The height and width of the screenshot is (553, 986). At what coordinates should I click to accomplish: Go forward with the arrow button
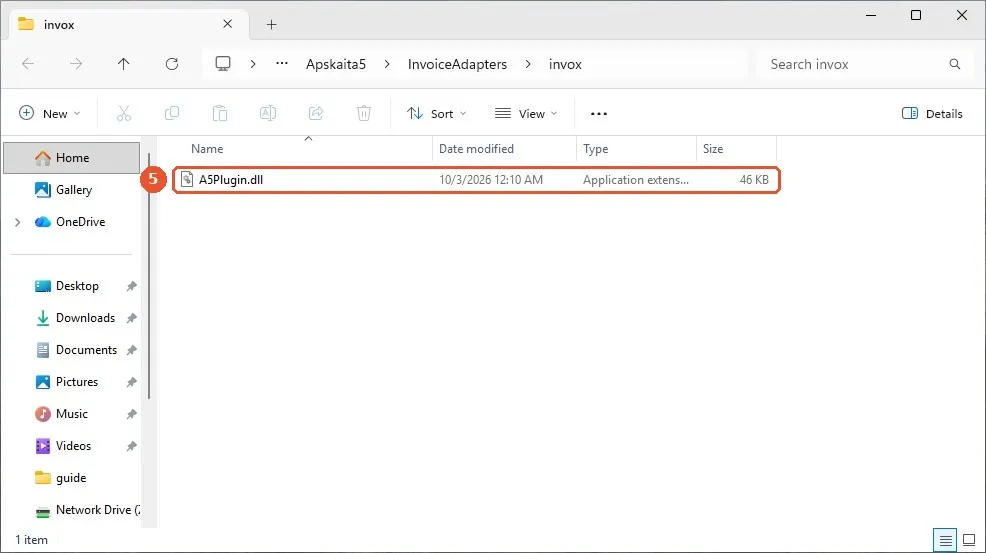pos(75,64)
